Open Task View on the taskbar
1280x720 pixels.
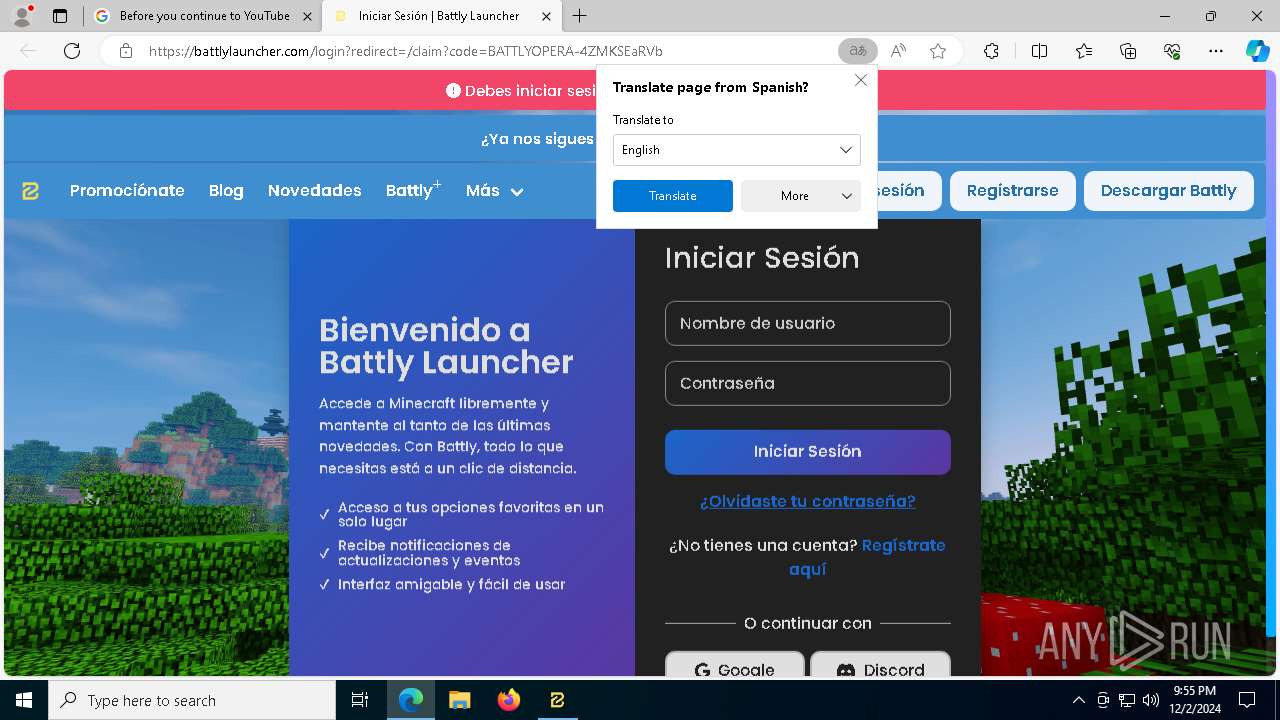point(360,700)
